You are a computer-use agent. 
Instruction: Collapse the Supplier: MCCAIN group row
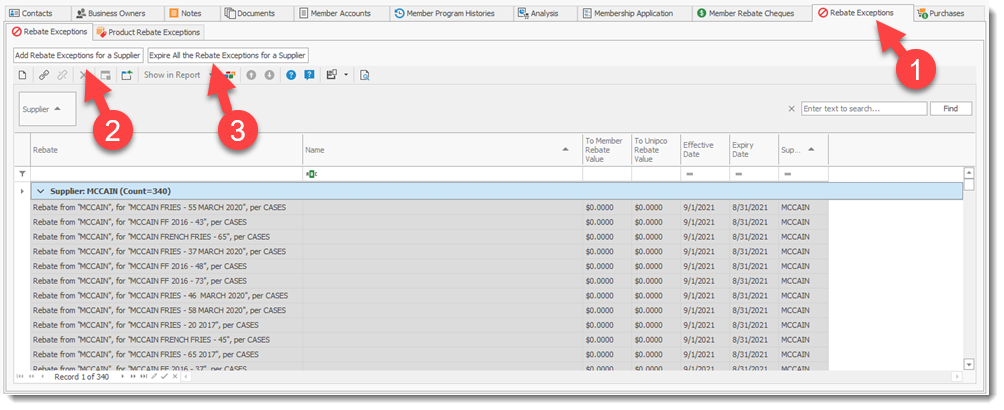click(x=40, y=191)
